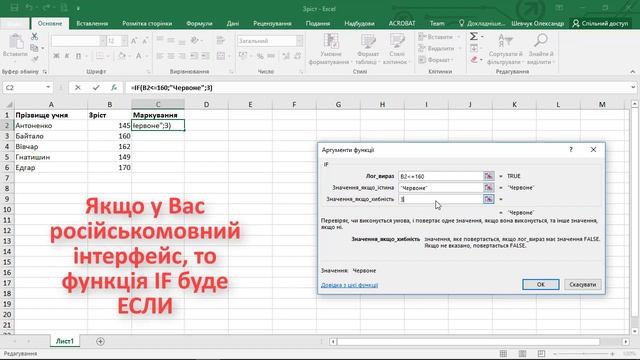Open Буфер обміну dialog launcher
This screenshot has width=640, height=360.
coord(45,72)
